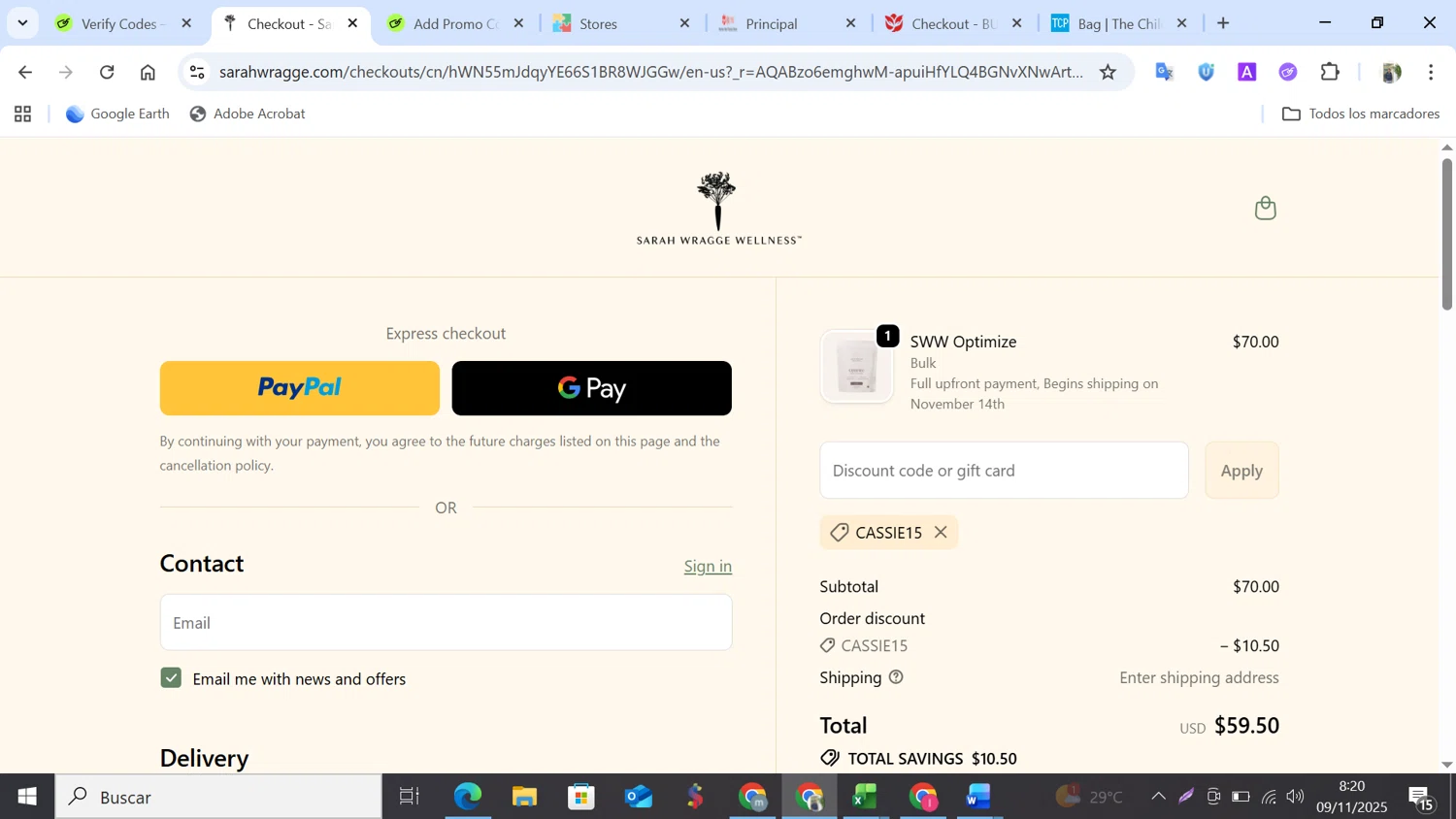Viewport: 1456px width, 819px height.
Task: Uncheck Email me with news and offers
Action: 171,677
